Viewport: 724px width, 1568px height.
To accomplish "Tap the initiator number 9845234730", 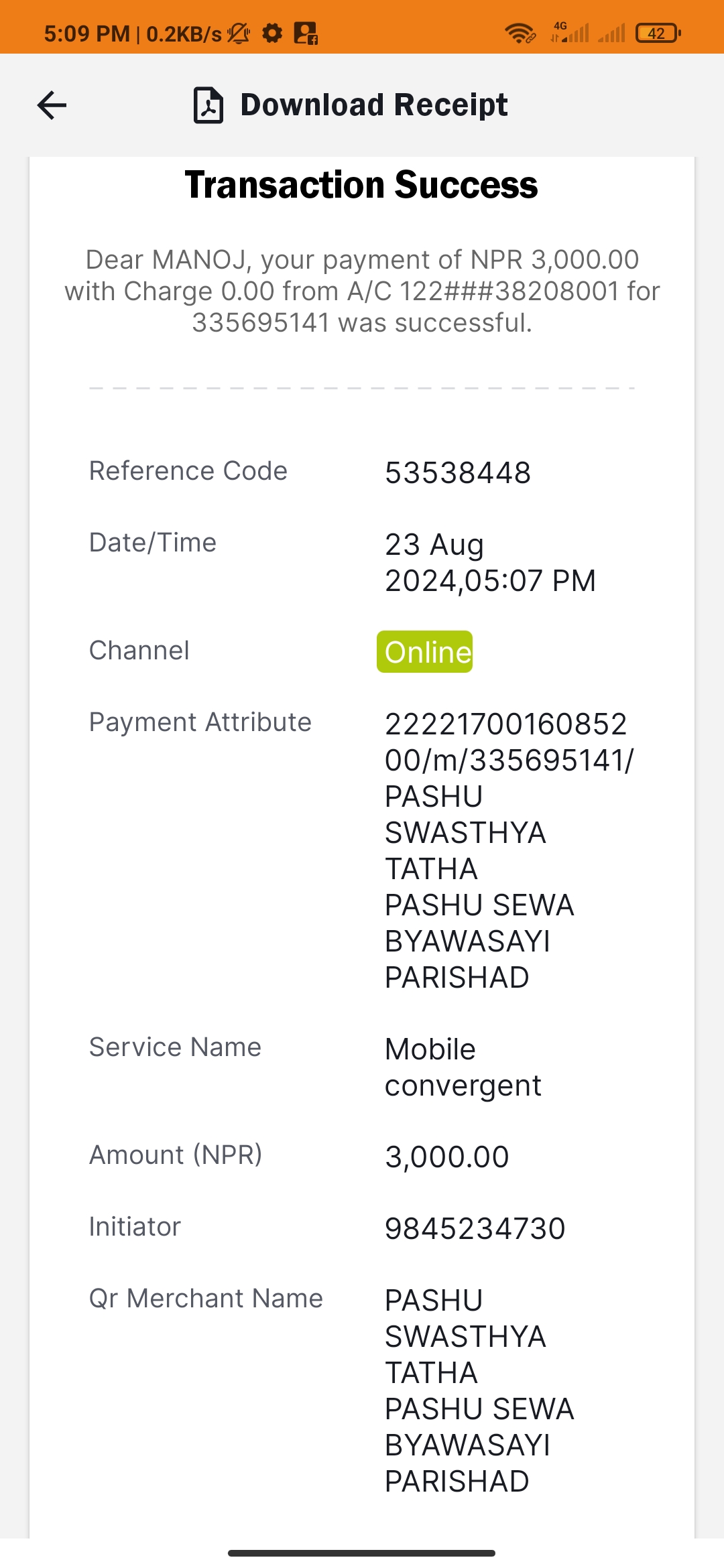I will click(475, 1229).
